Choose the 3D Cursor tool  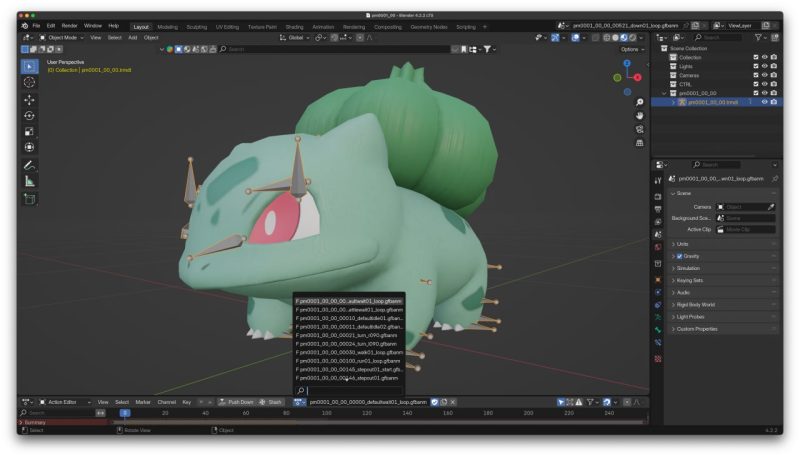point(29,82)
